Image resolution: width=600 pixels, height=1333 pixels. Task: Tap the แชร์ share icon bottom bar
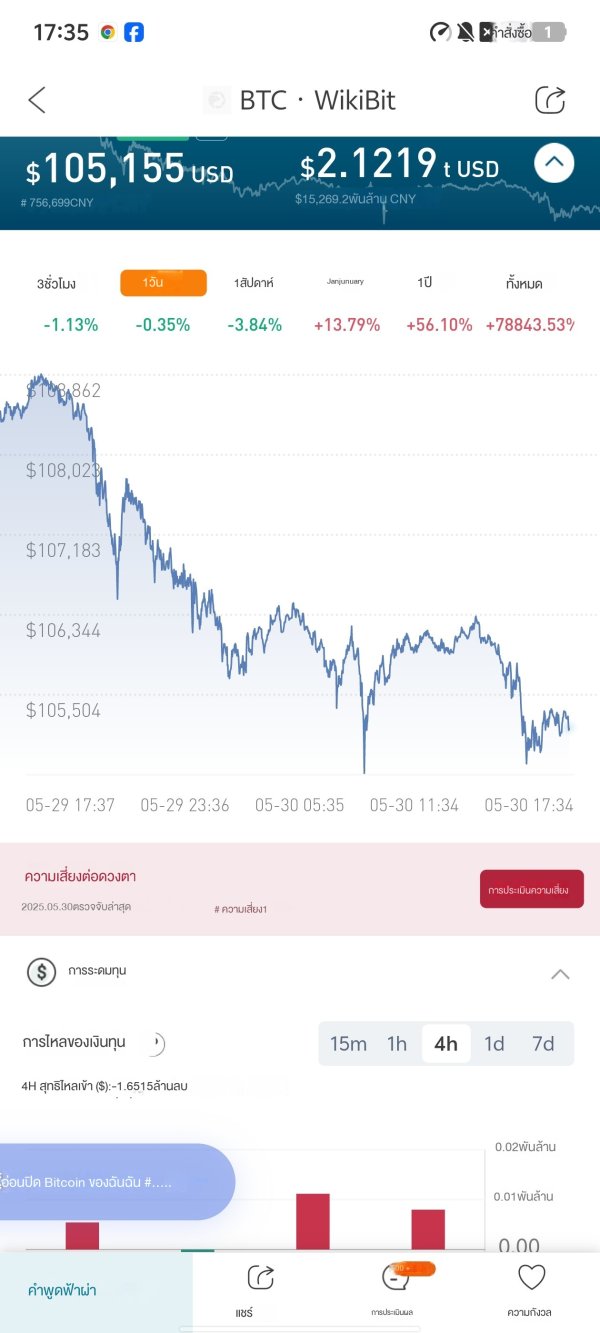coord(261,1278)
